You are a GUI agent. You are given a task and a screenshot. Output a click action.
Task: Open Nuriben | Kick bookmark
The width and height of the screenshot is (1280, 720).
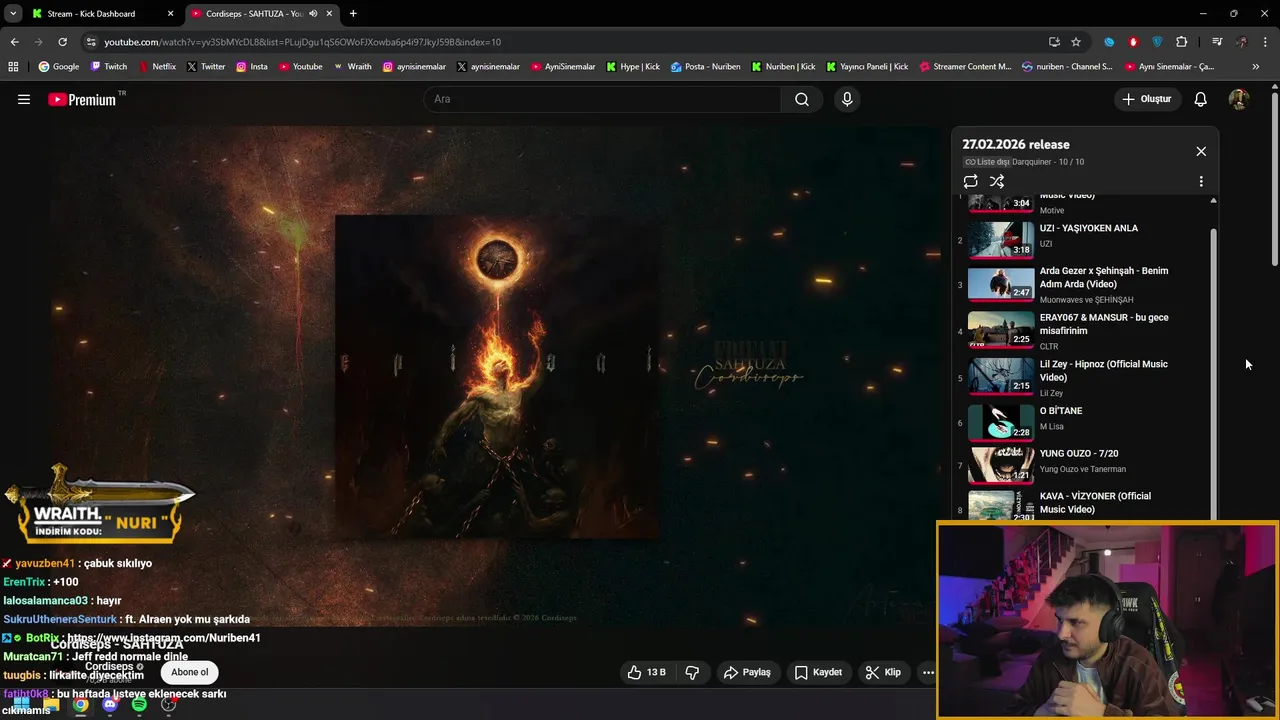point(784,67)
